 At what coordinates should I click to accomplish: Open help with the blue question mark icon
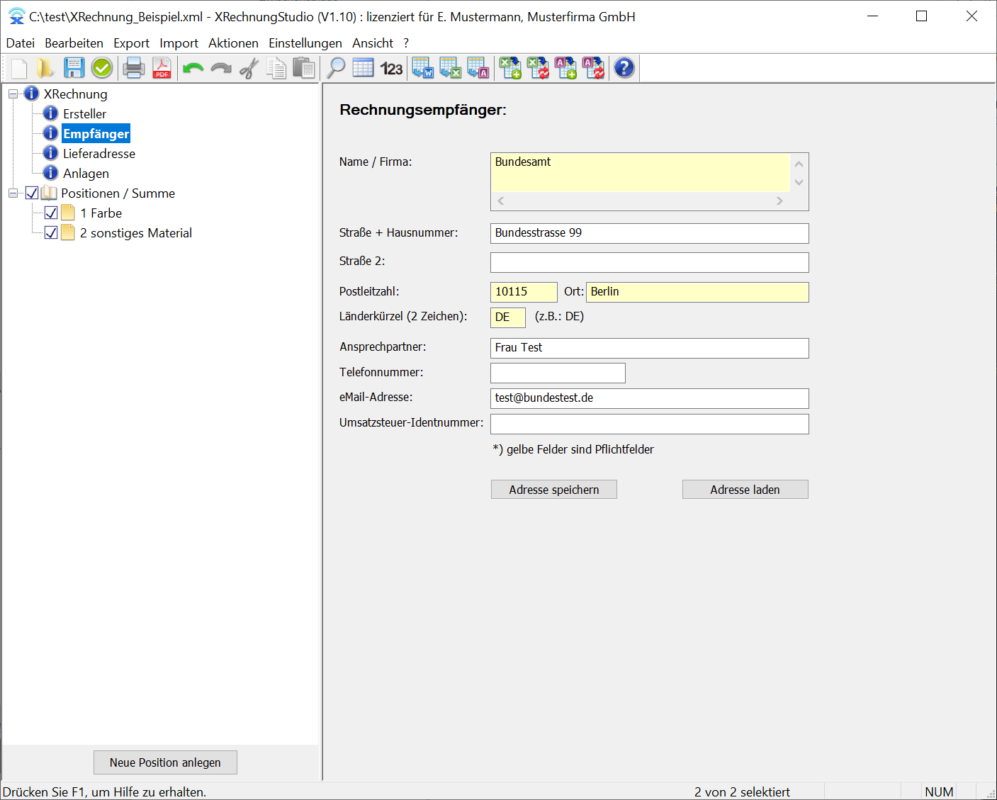click(x=624, y=68)
